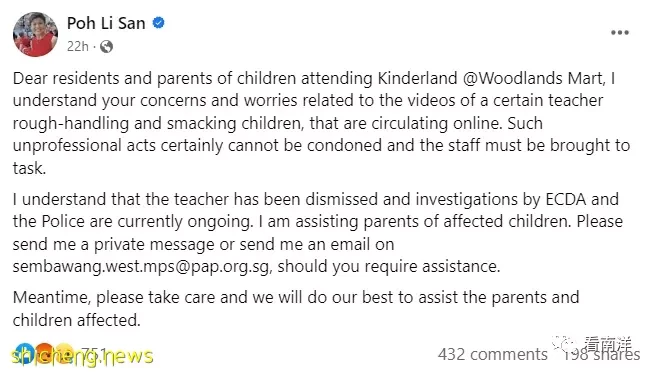
Task: Click the blue Like reaction icon
Action: [x=25, y=354]
